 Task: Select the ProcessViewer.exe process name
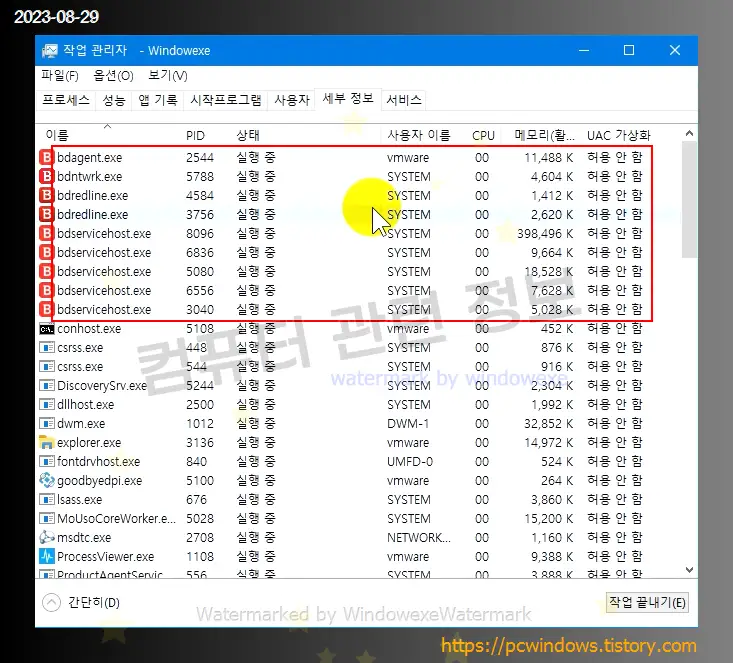[105, 556]
